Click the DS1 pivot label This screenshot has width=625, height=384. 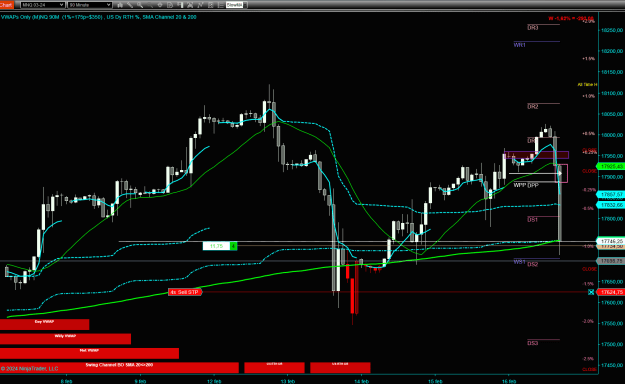point(533,220)
